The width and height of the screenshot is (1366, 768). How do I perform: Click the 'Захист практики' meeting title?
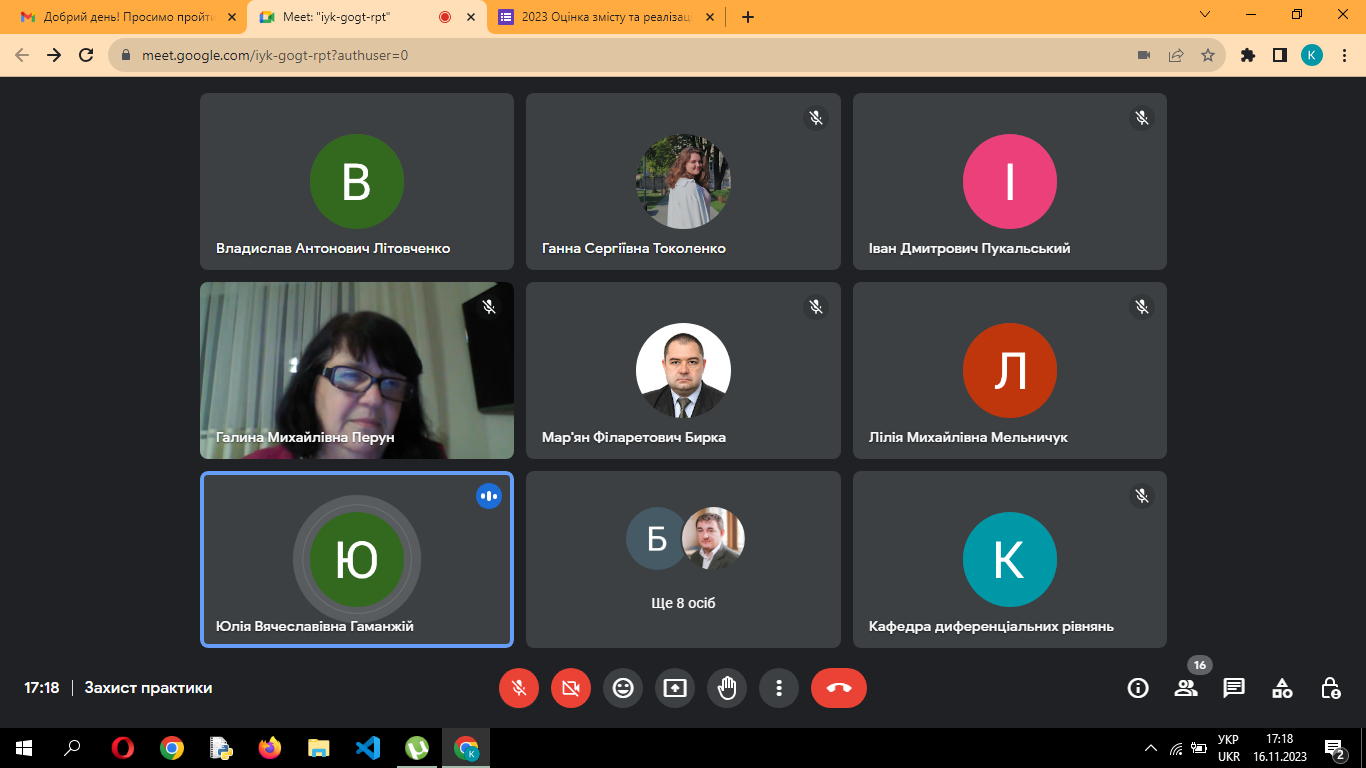pos(148,688)
